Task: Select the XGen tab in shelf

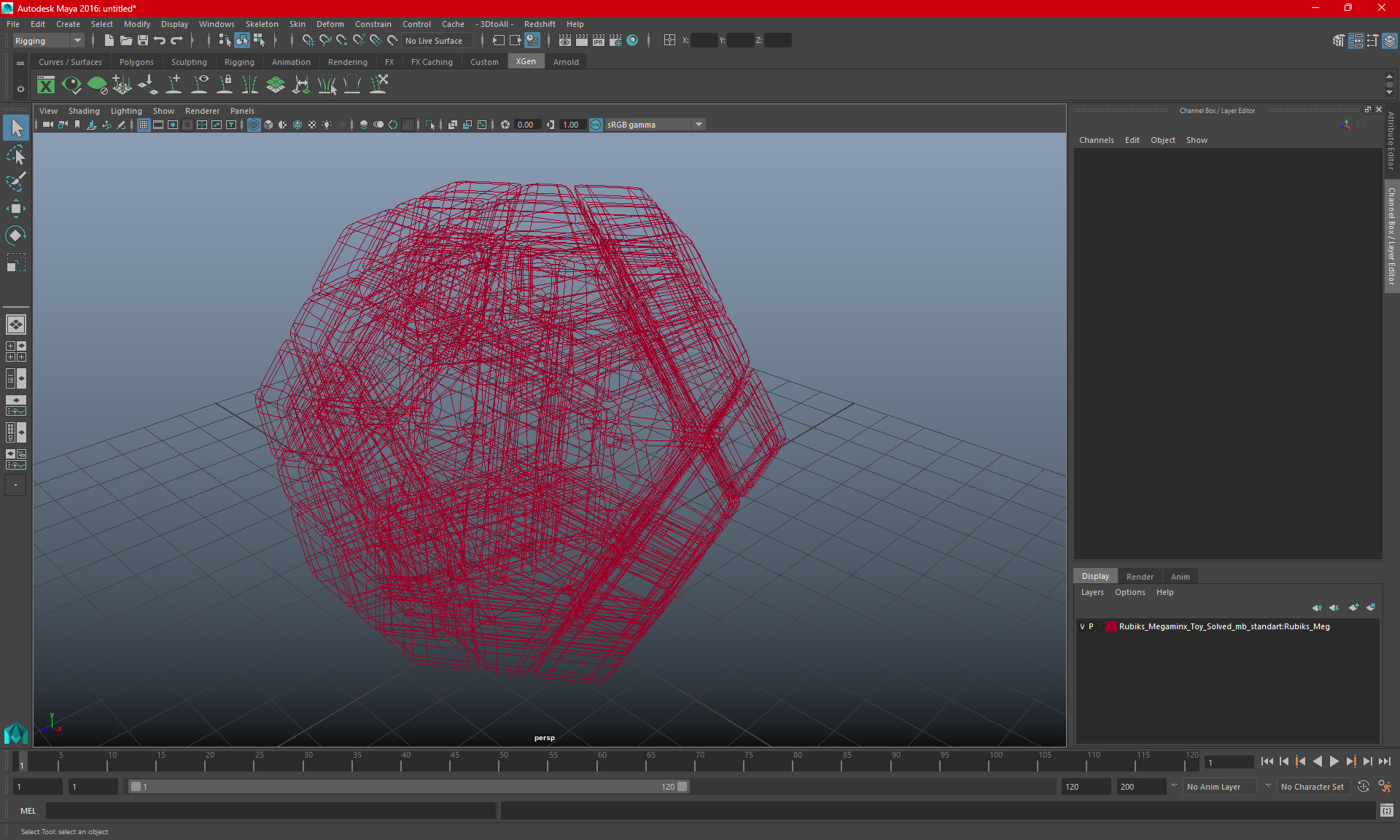Action: click(525, 62)
